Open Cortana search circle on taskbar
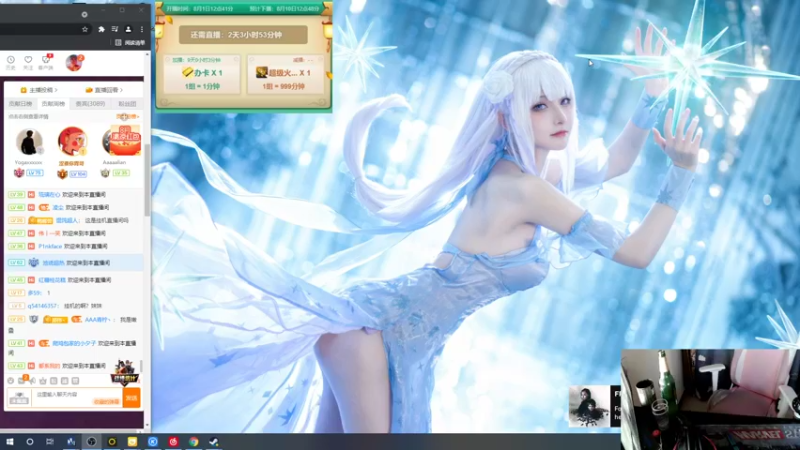The width and height of the screenshot is (800, 450). click(x=30, y=442)
